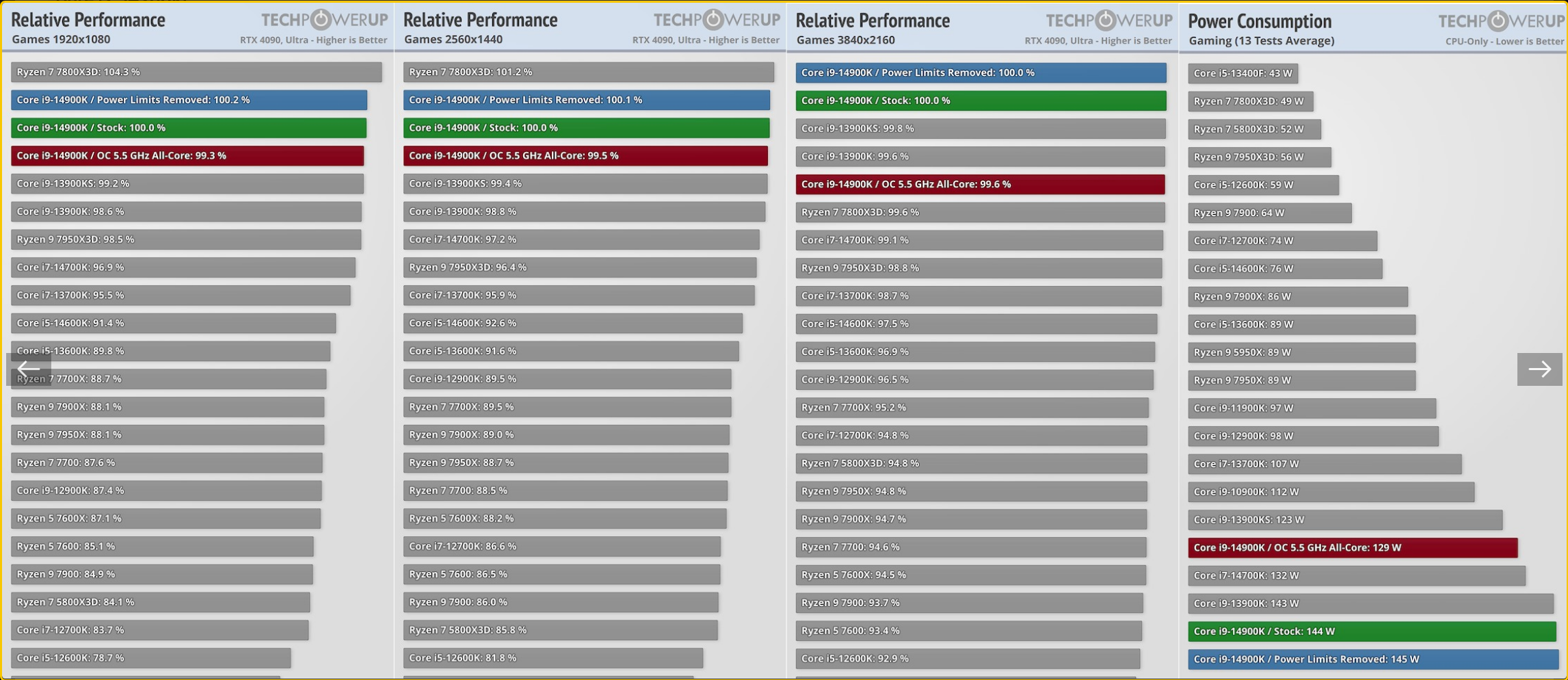This screenshot has width=1568, height=680.
Task: Advance to the next image with right arrow
Action: point(1539,369)
